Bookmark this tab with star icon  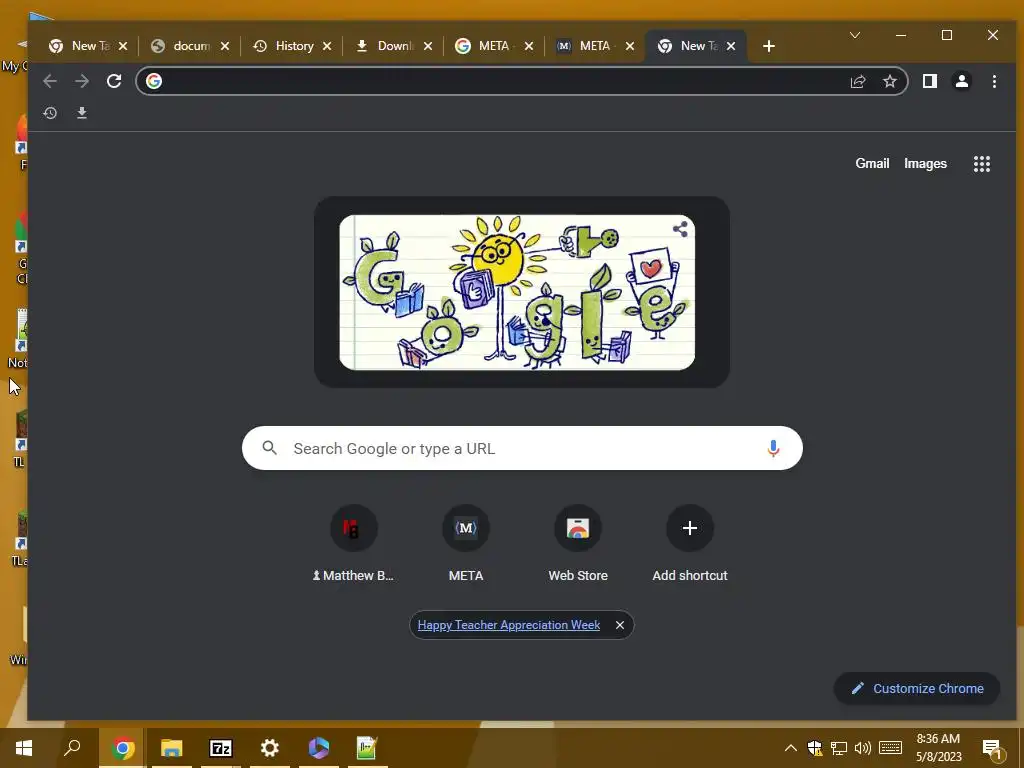[889, 81]
